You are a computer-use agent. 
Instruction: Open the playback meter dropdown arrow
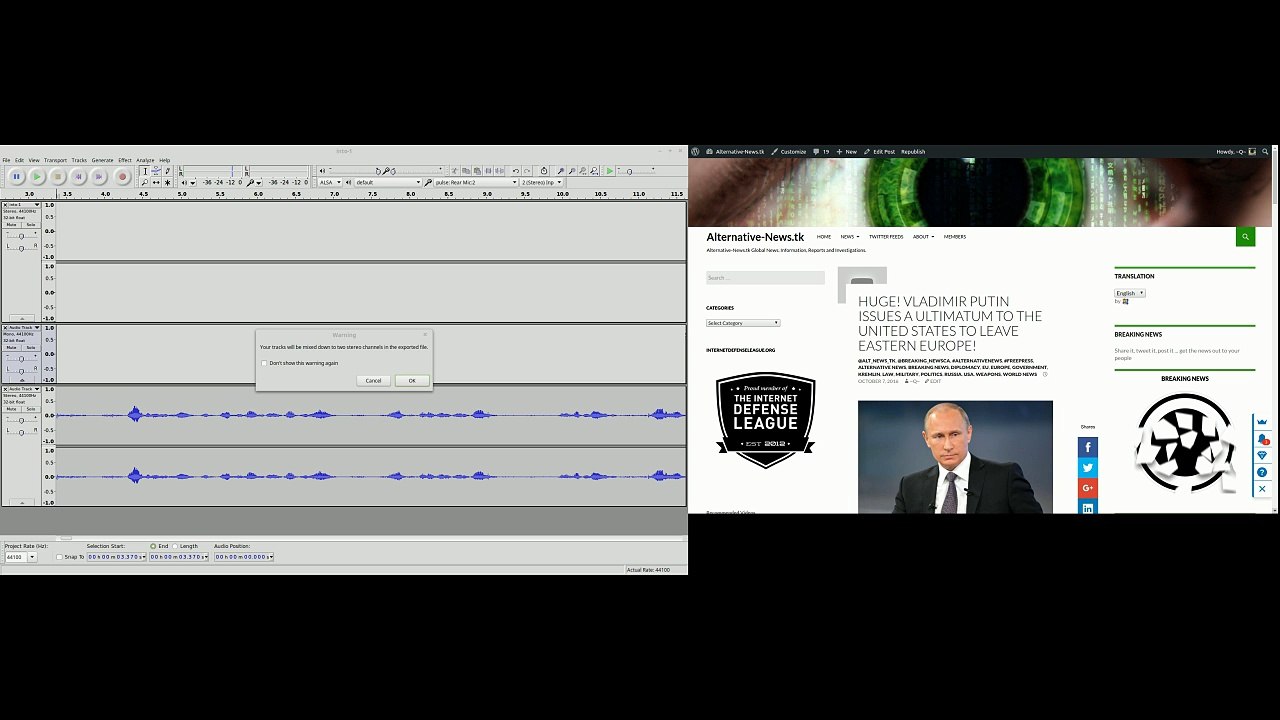[192, 182]
